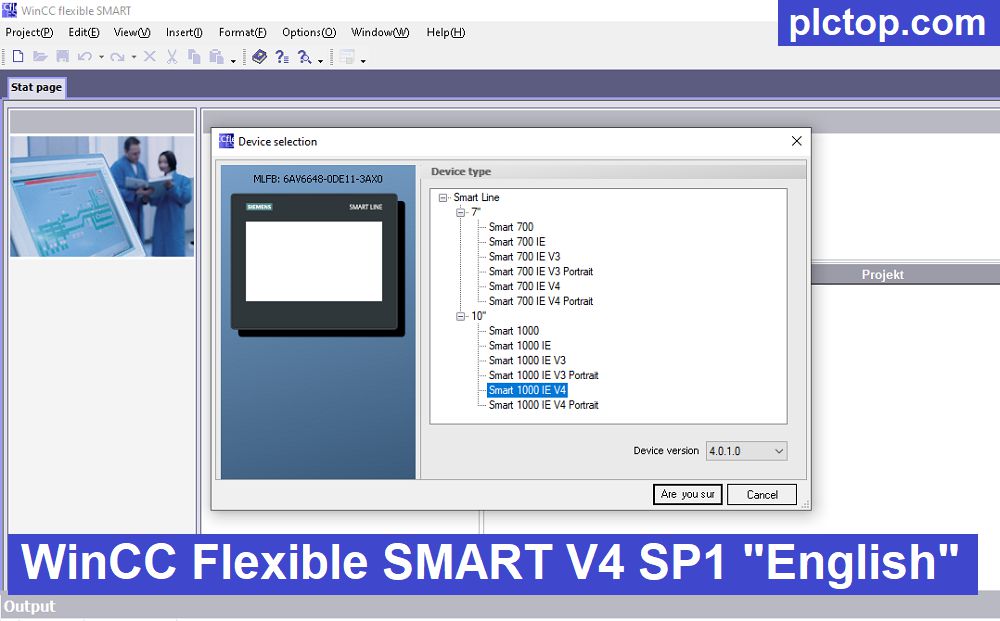Click the Device selection dialog icon

[226, 141]
